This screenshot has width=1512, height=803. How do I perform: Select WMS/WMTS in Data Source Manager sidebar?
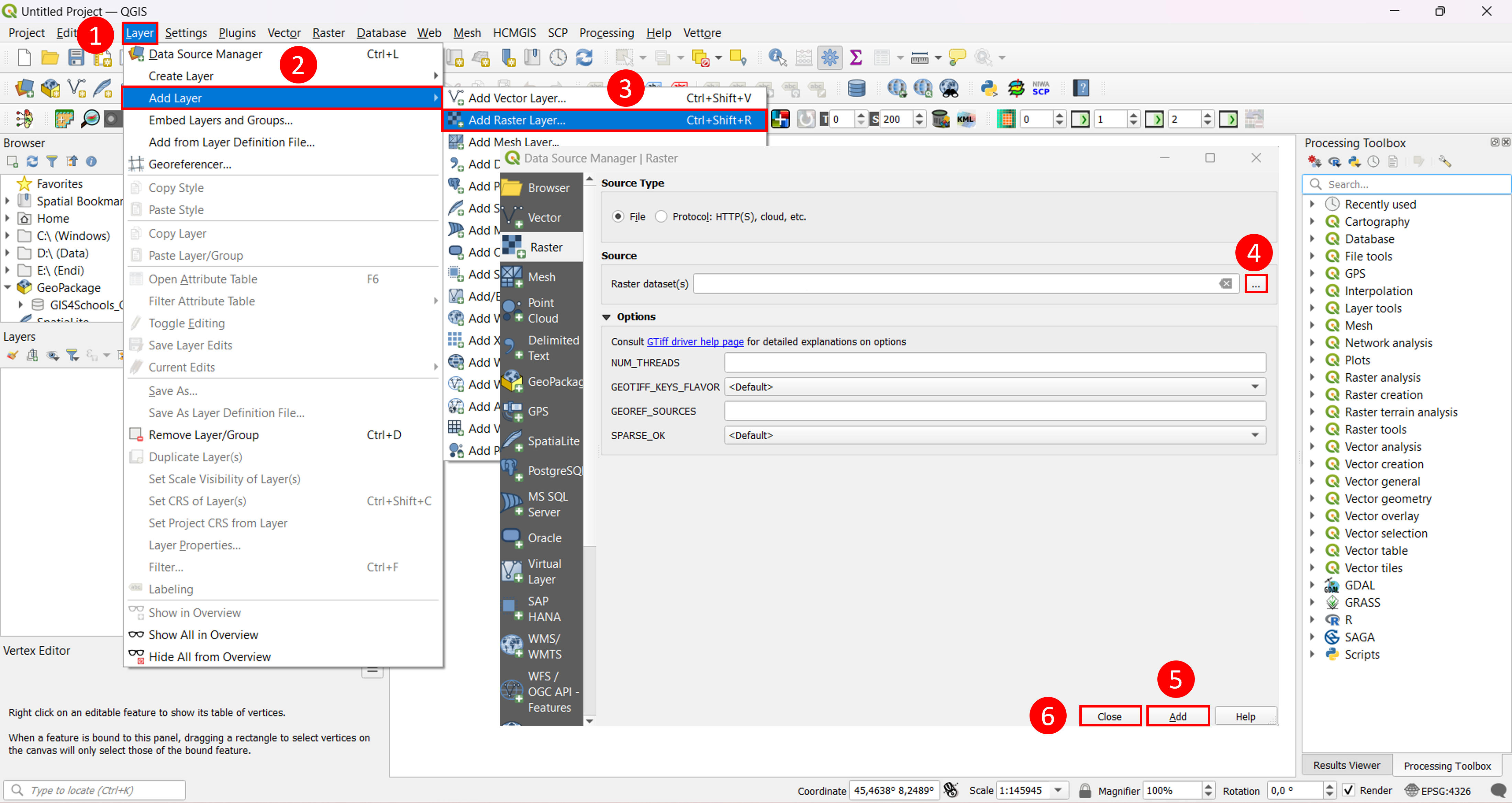542,646
